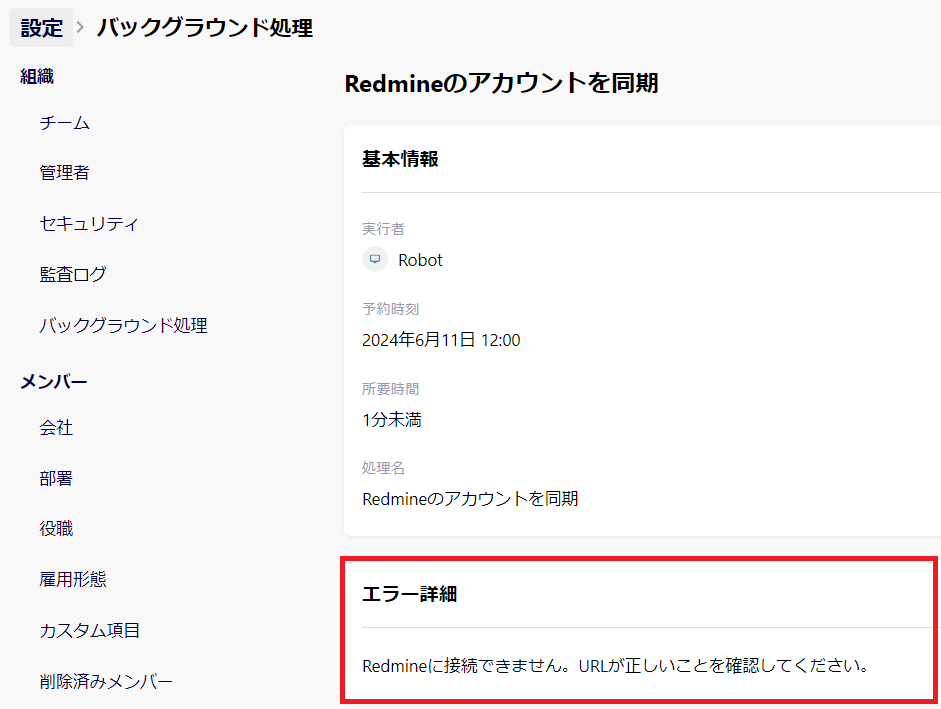
Task: Click the エラー詳細 heading
Action: point(409,594)
